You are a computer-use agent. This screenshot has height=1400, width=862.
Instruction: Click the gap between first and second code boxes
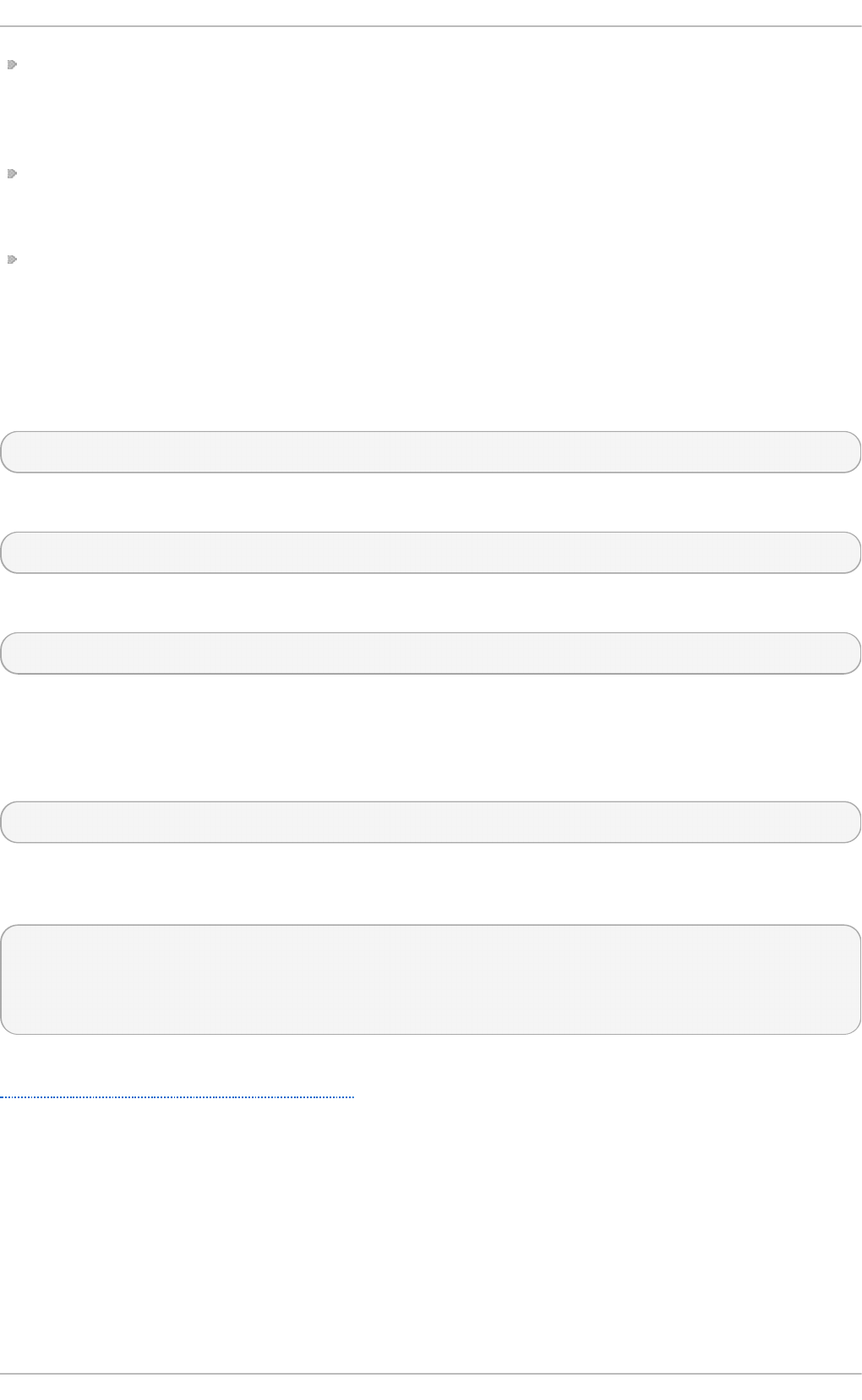pyautogui.click(x=431, y=502)
